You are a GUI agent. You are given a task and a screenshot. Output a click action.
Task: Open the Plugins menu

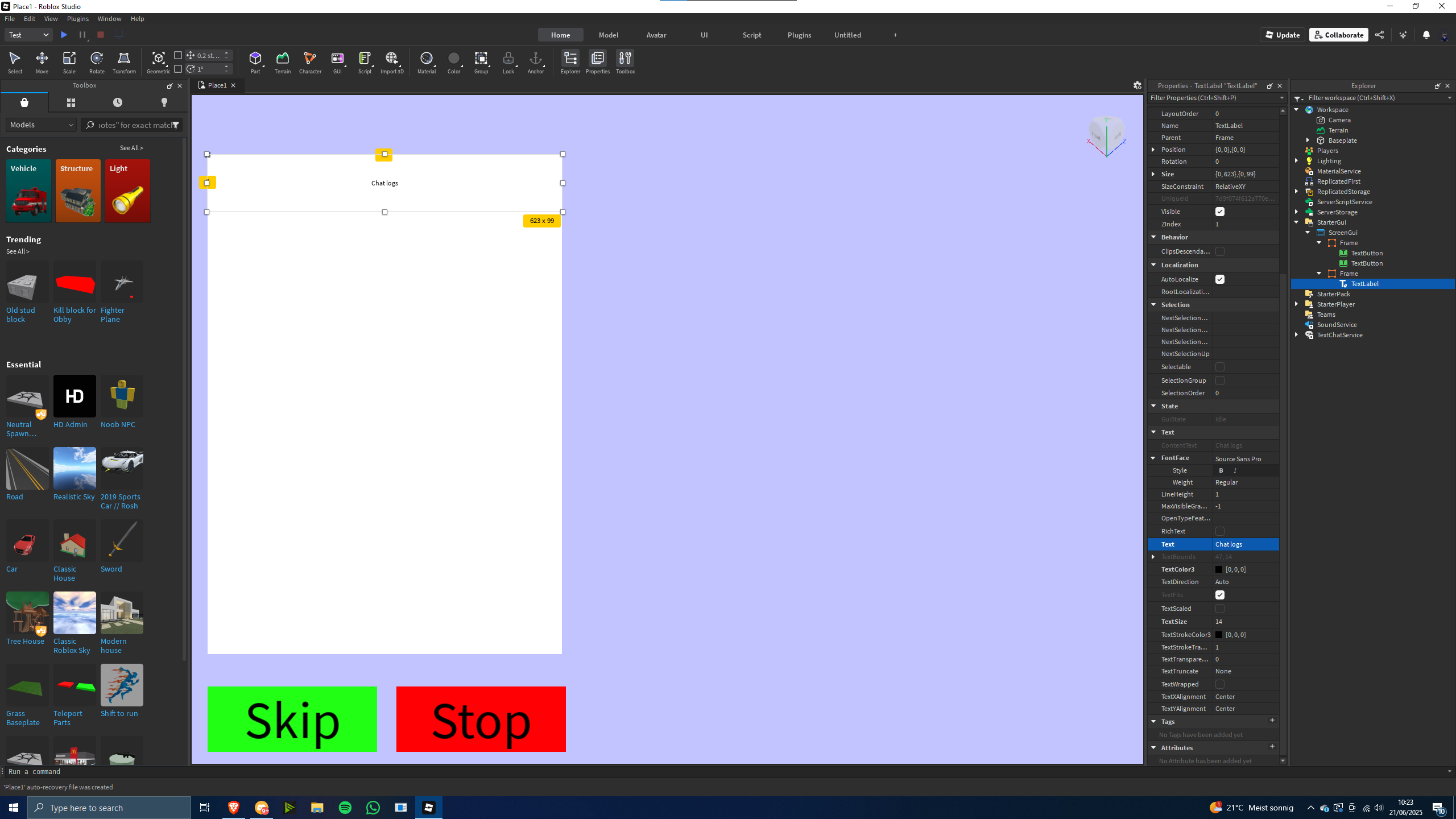(x=77, y=19)
